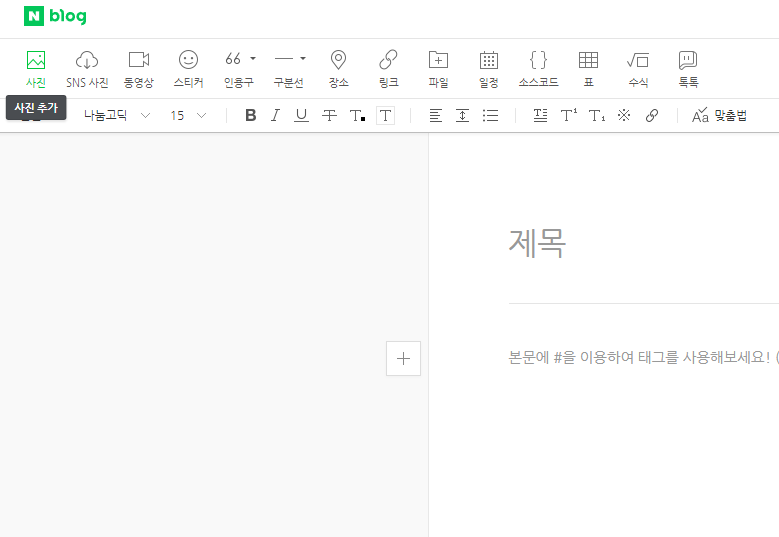This screenshot has width=779, height=537.
Task: Click the inline hyperlink icon in format bar
Action: pyautogui.click(x=652, y=116)
